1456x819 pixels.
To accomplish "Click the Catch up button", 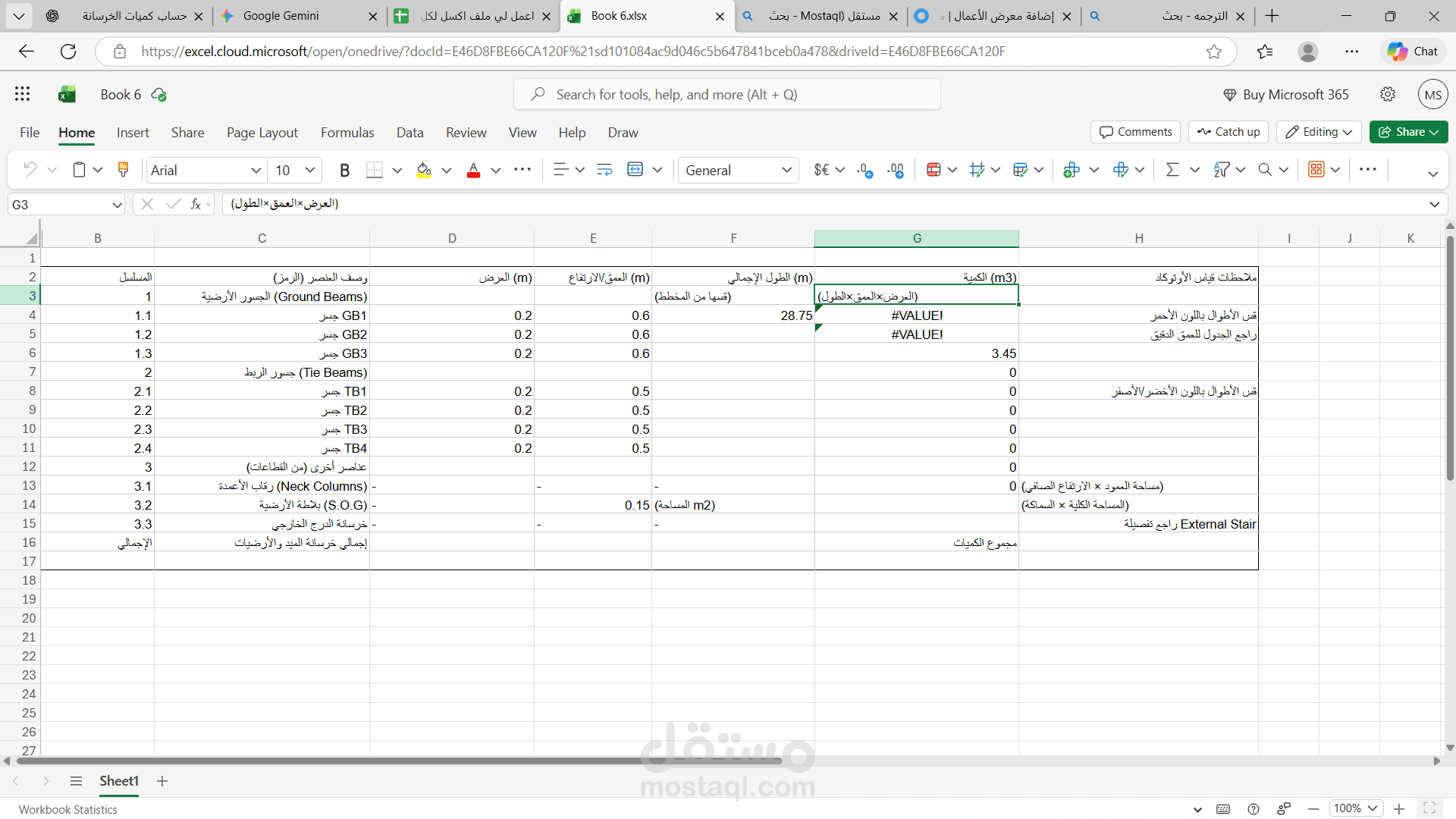I will [x=1228, y=132].
